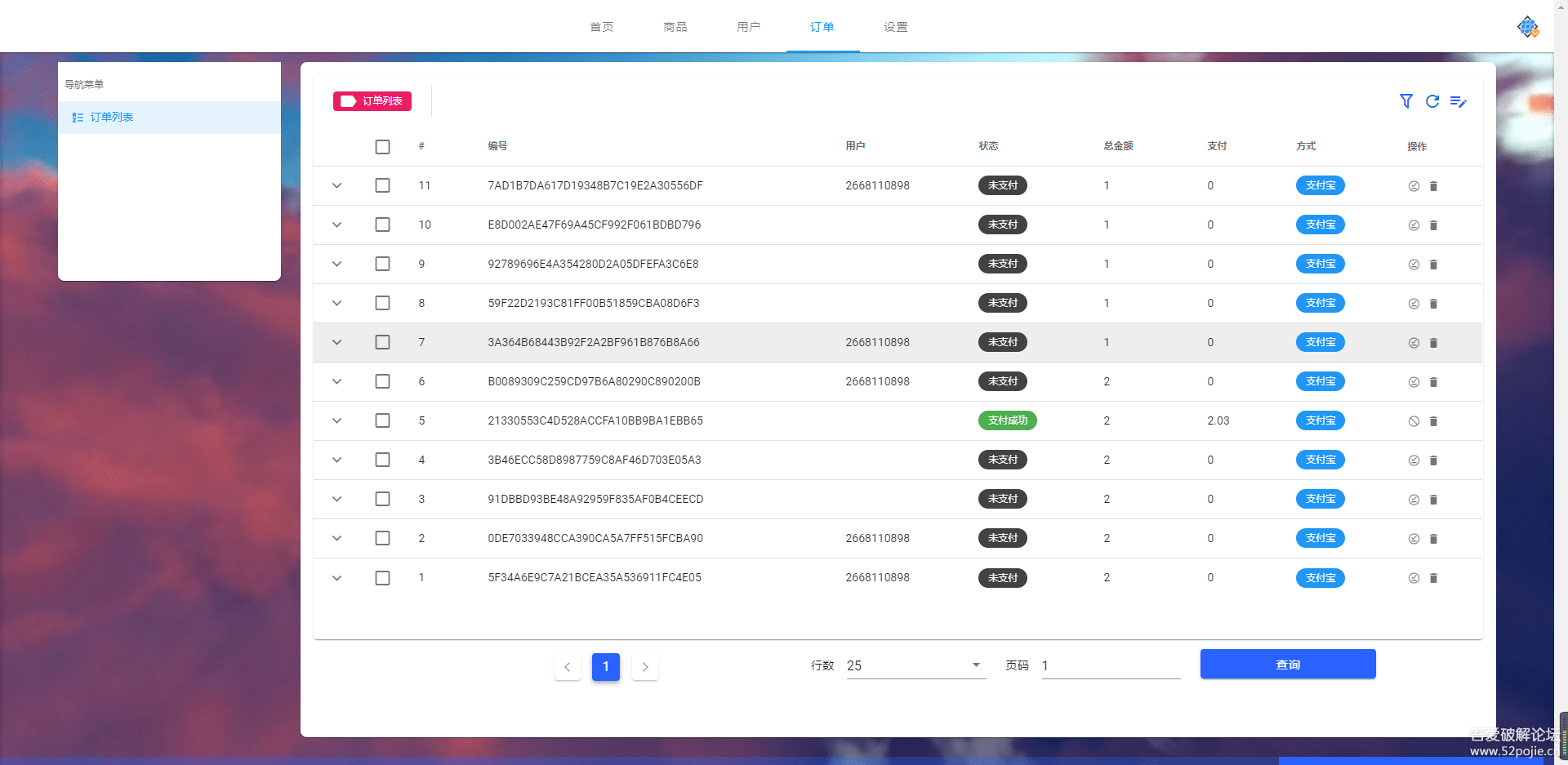Switch to the 商品 tab
1568x765 pixels.
point(675,26)
